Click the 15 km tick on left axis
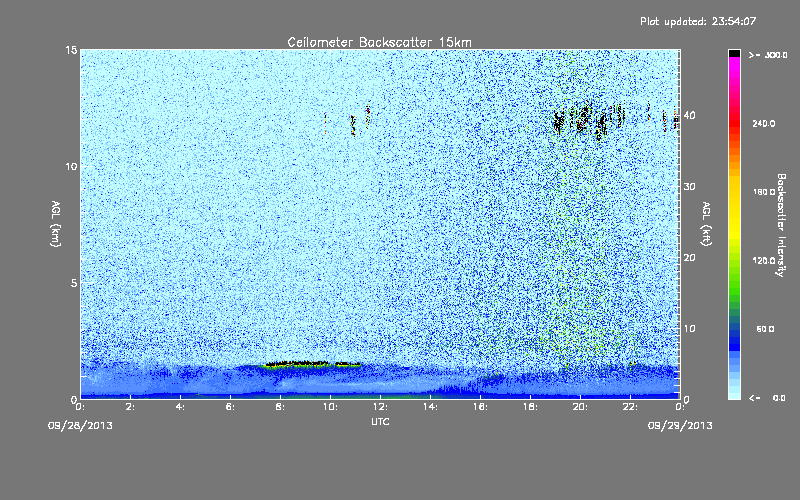The height and width of the screenshot is (500, 800). pyautogui.click(x=71, y=50)
